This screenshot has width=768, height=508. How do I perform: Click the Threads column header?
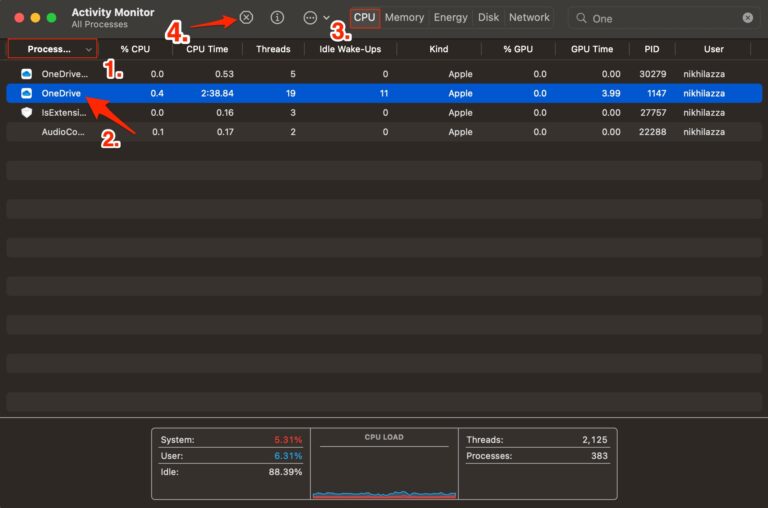pyautogui.click(x=273, y=49)
